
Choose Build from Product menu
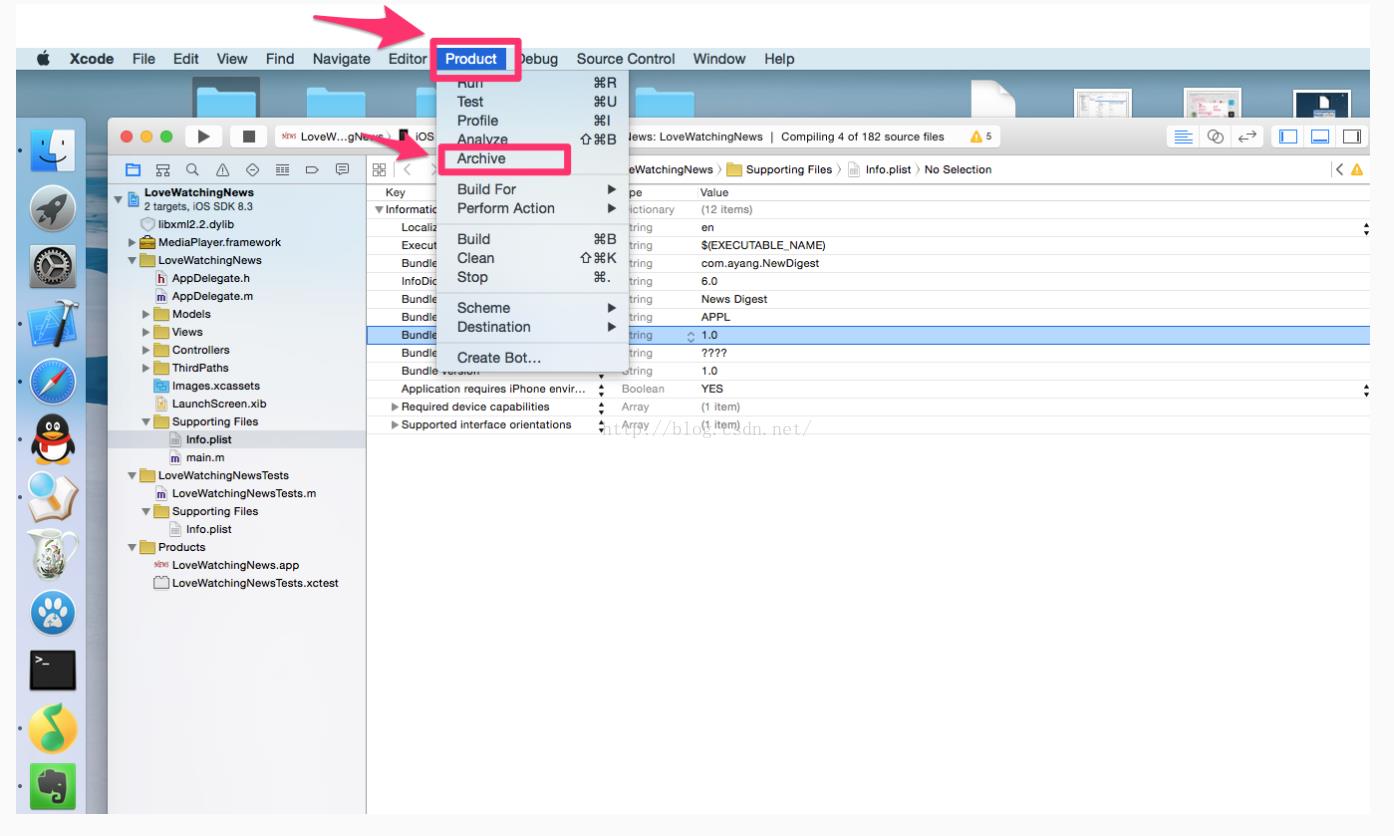click(533, 239)
